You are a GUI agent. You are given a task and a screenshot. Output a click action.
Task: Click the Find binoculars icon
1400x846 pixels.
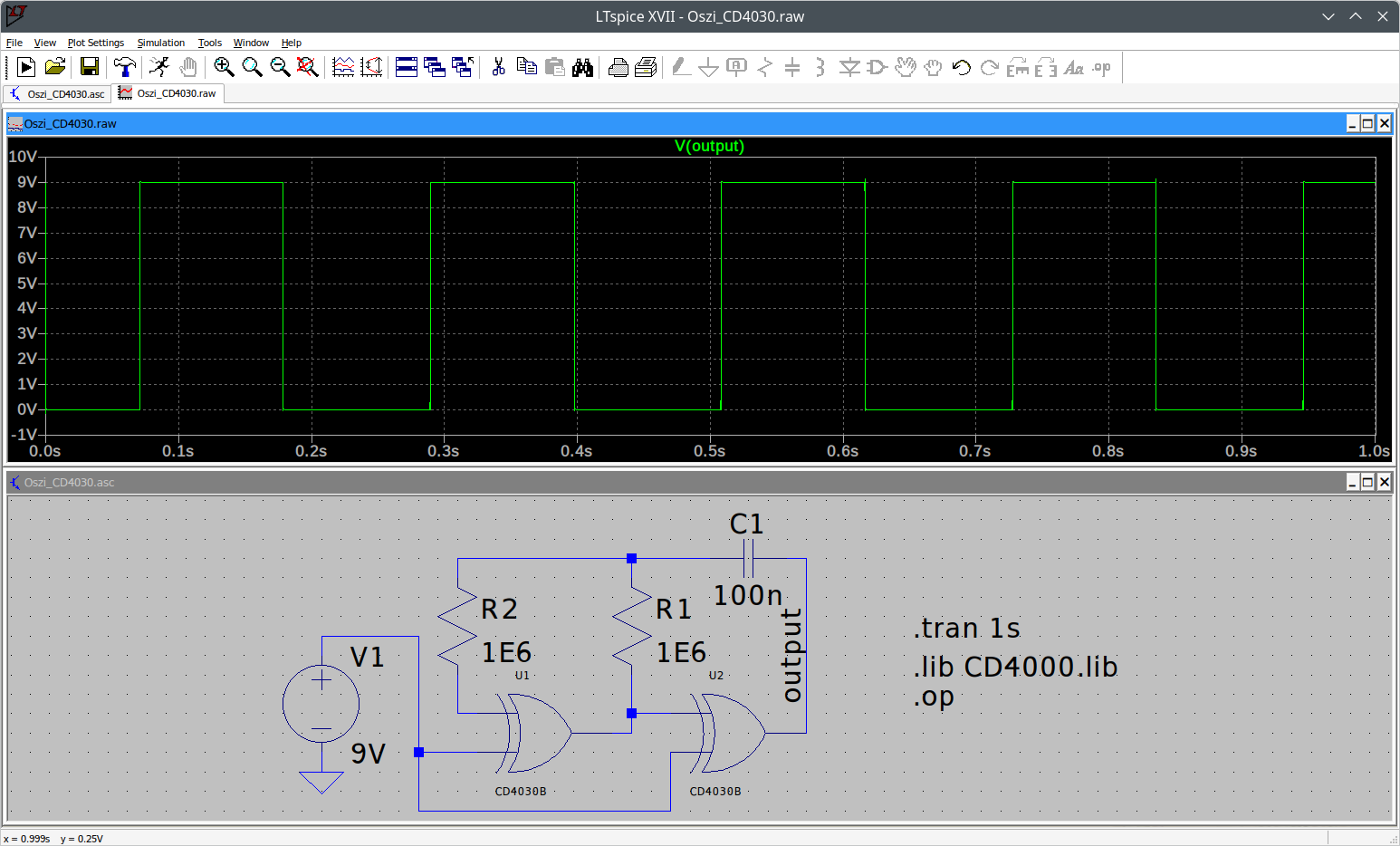click(x=583, y=67)
